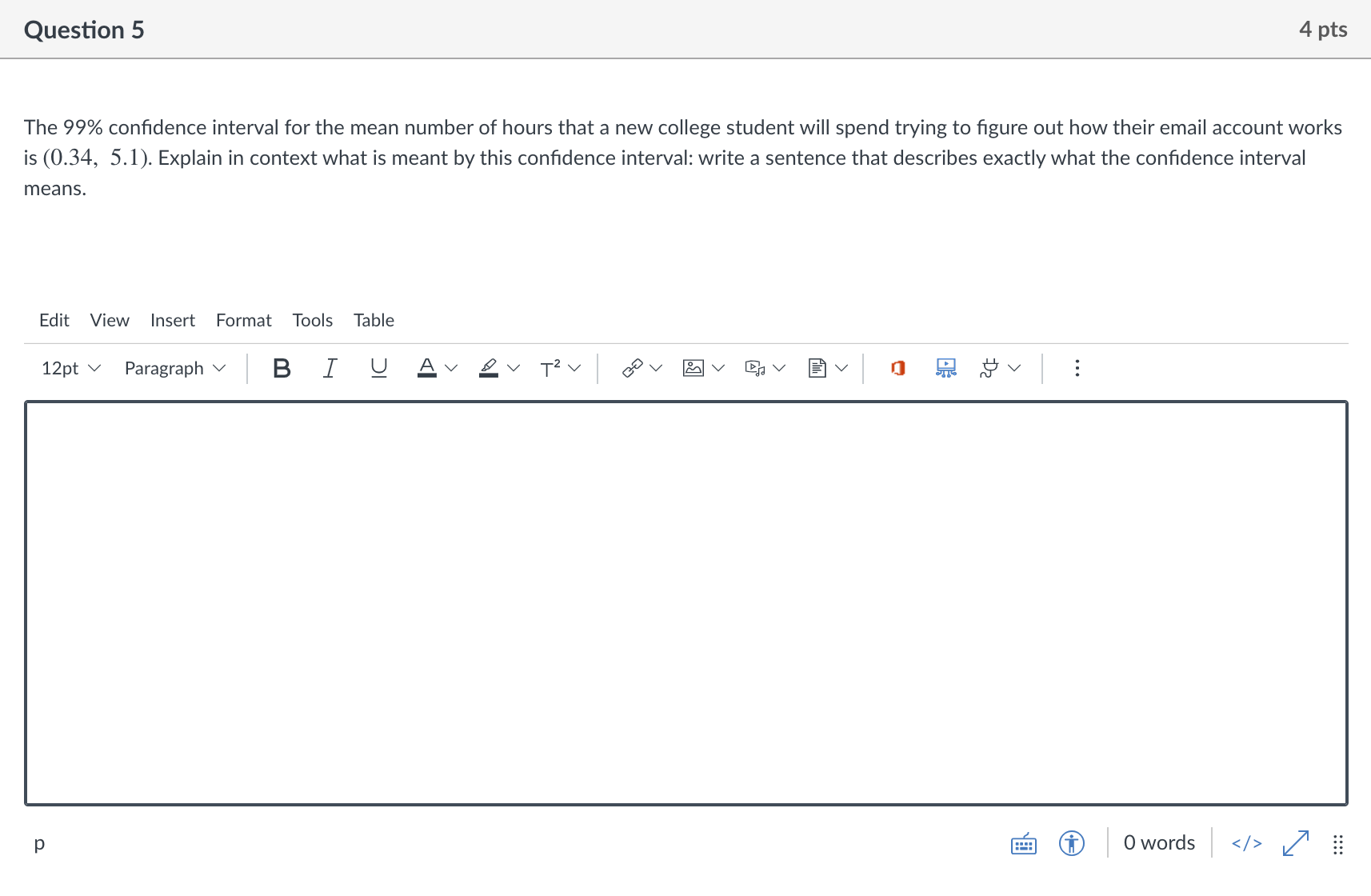Apply superscript formatting
1371x896 pixels.
tap(550, 368)
